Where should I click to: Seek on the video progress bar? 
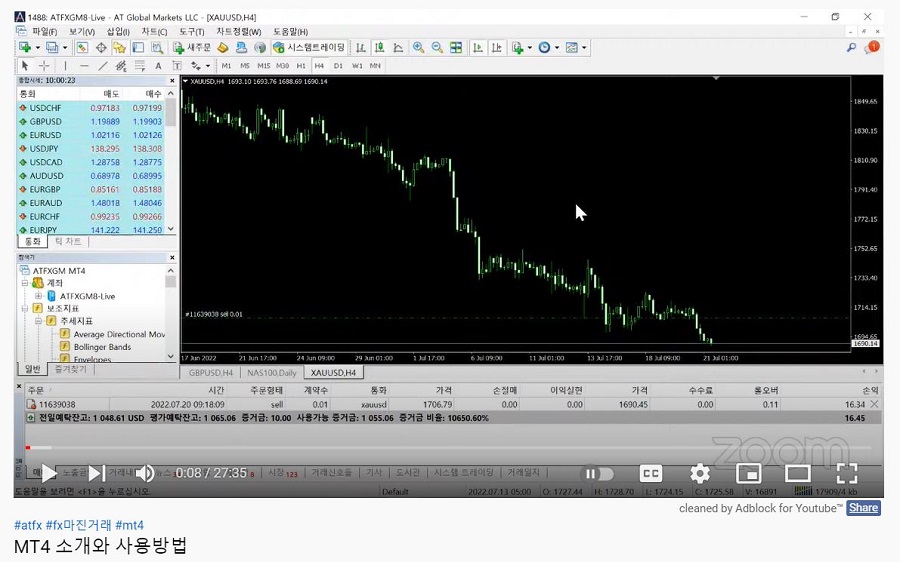pos(449,447)
